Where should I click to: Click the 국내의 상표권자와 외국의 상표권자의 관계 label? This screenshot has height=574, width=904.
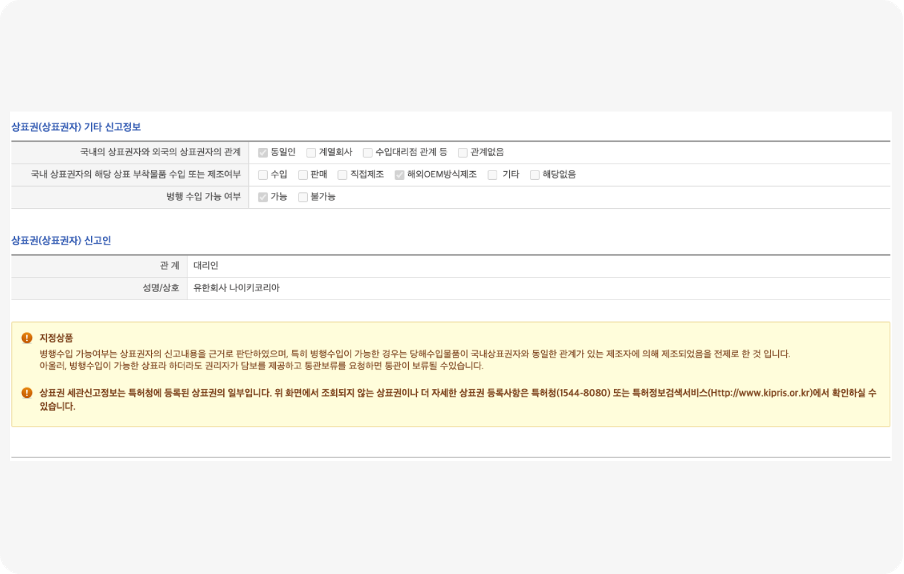click(160, 152)
